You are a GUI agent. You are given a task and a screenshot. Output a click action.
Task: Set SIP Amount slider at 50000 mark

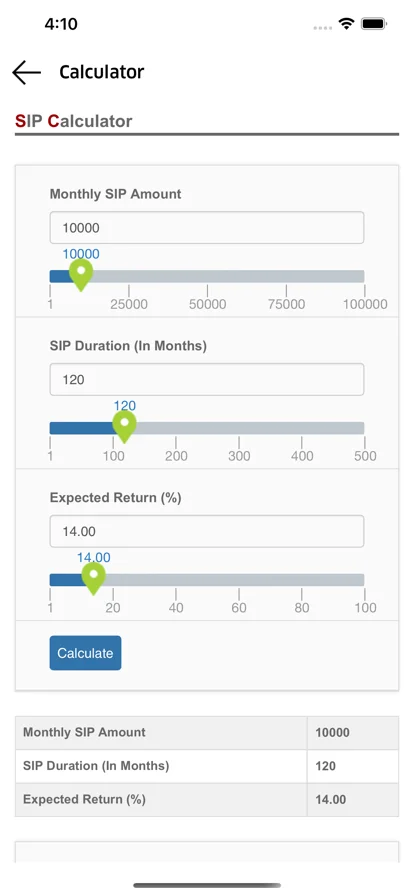coord(207,277)
